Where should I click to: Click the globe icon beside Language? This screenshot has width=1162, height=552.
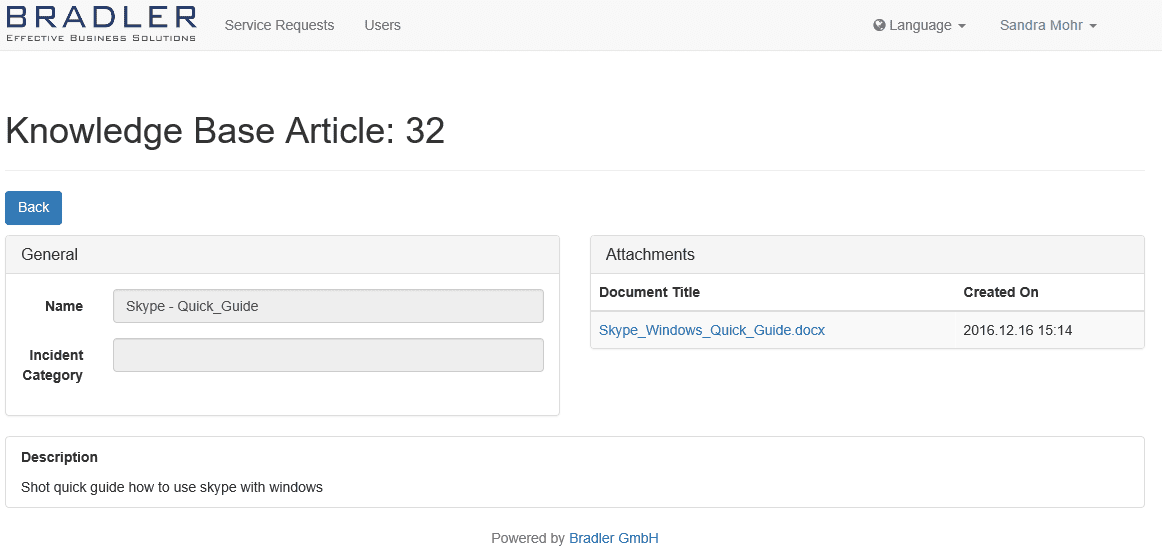[880, 25]
